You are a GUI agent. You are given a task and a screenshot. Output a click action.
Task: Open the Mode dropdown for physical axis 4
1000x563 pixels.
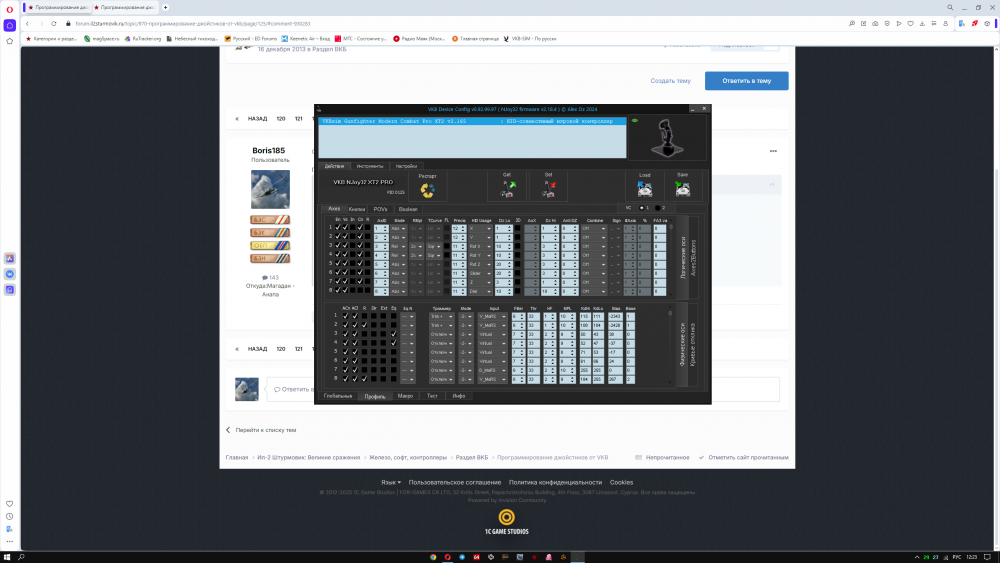(466, 343)
